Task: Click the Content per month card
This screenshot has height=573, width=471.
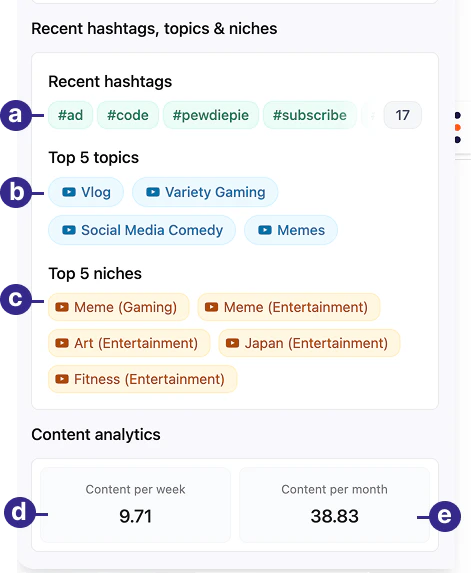Action: pos(334,505)
